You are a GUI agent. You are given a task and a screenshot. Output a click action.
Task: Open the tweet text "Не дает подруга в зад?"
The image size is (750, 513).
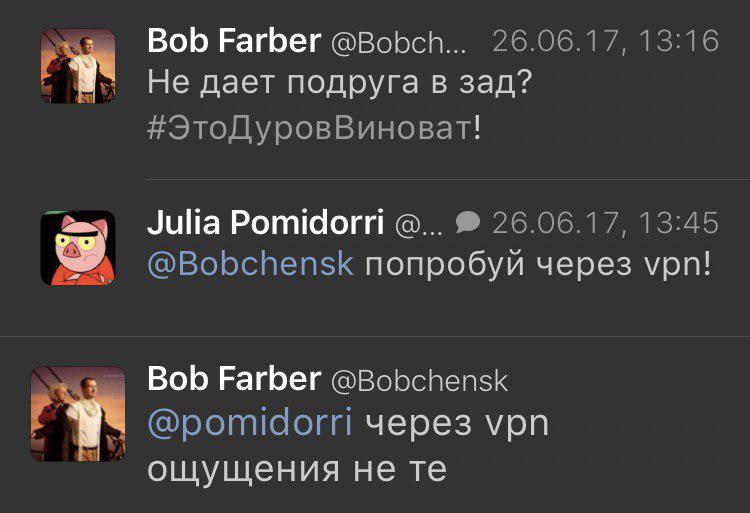pyautogui.click(x=338, y=82)
